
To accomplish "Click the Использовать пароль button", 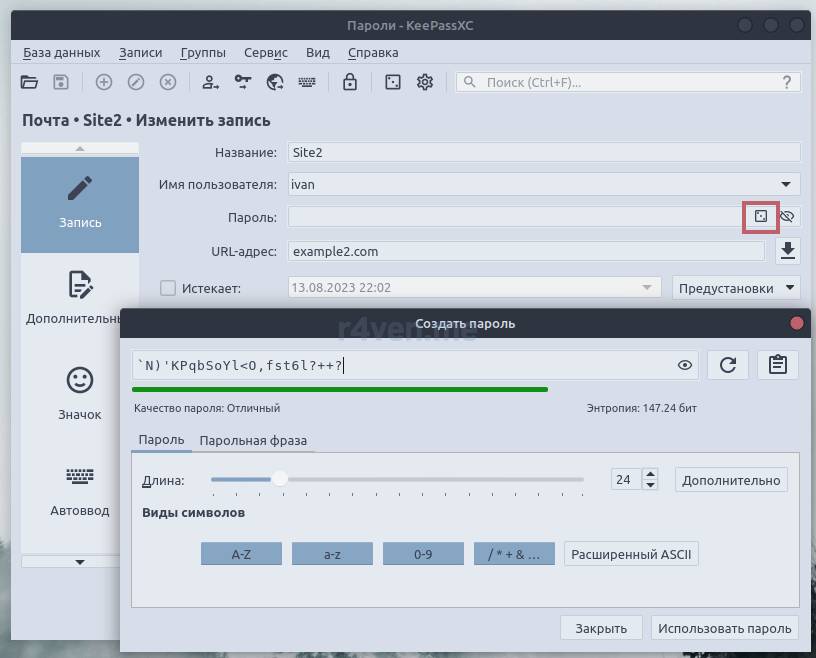I will (724, 628).
